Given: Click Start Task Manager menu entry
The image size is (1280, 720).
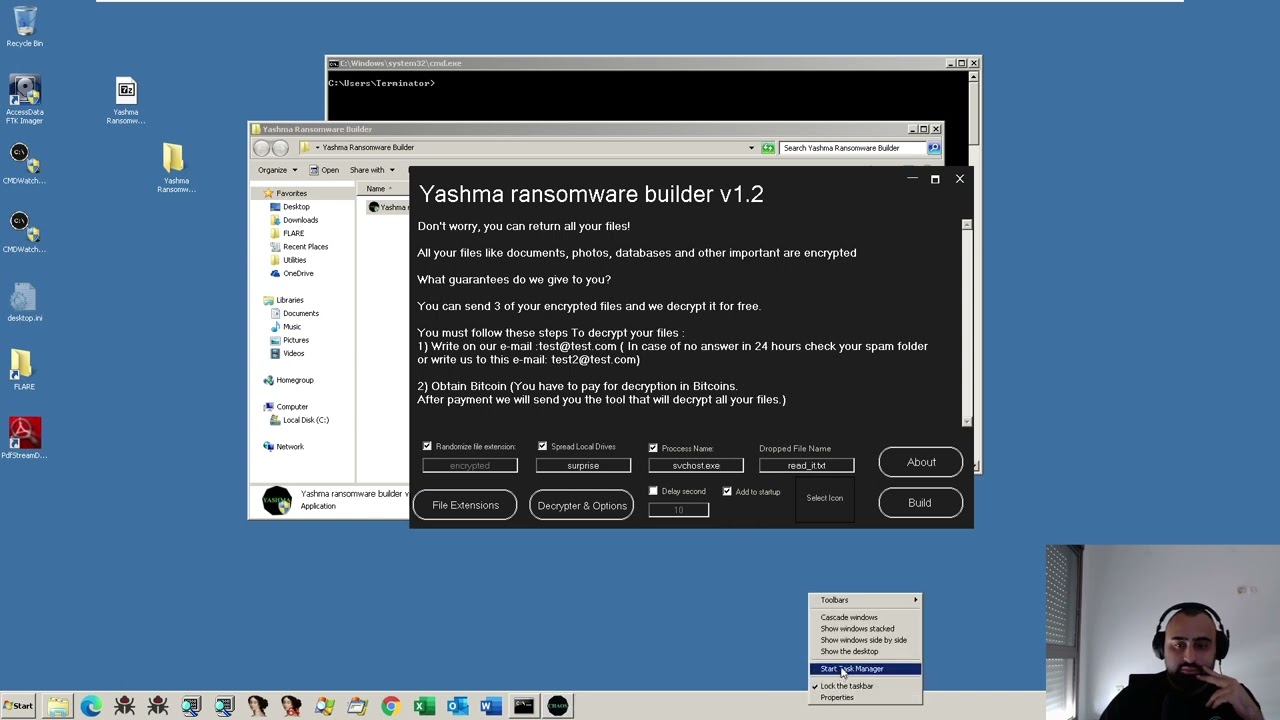Looking at the screenshot, I should (x=866, y=669).
